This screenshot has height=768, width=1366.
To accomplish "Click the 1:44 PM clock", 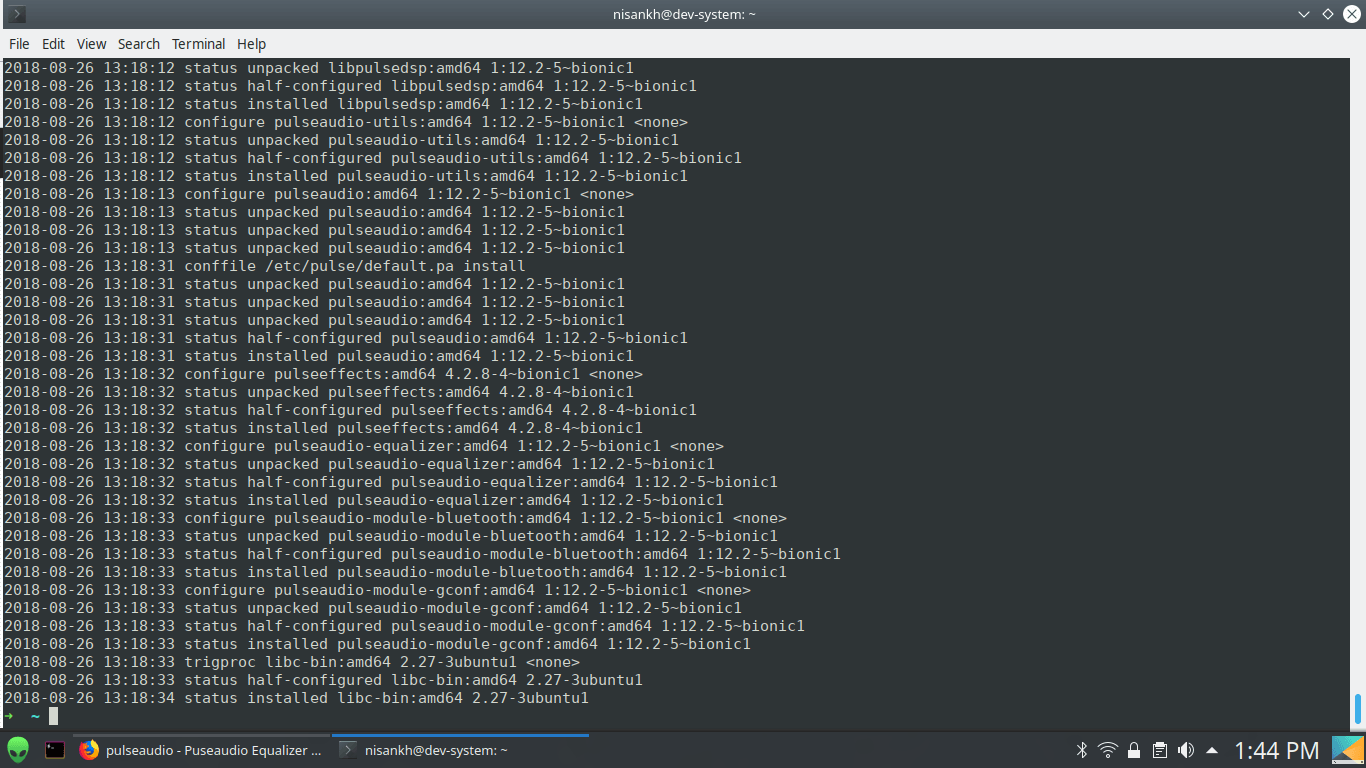I will [x=1276, y=750].
